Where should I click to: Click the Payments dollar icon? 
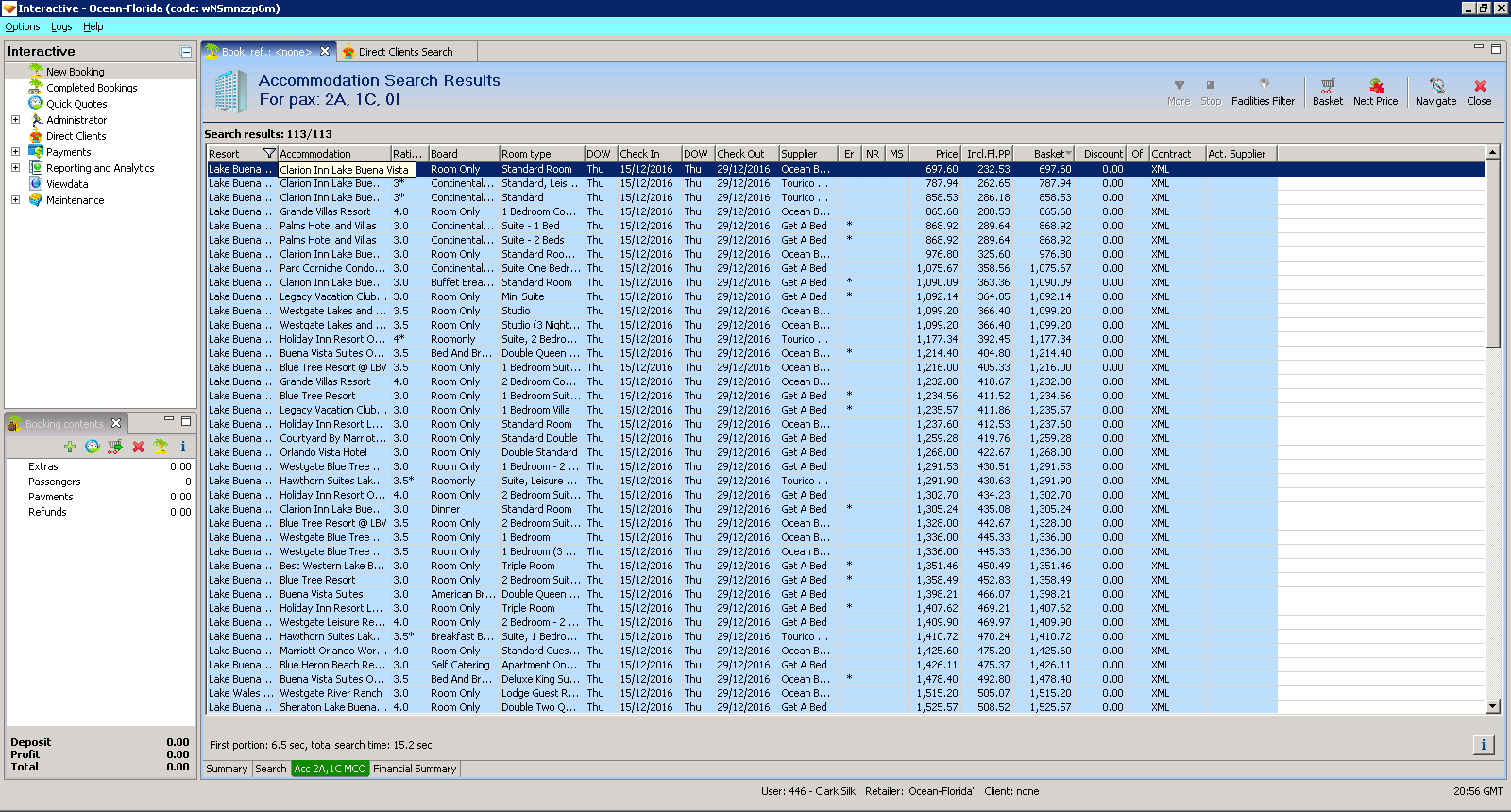click(36, 151)
